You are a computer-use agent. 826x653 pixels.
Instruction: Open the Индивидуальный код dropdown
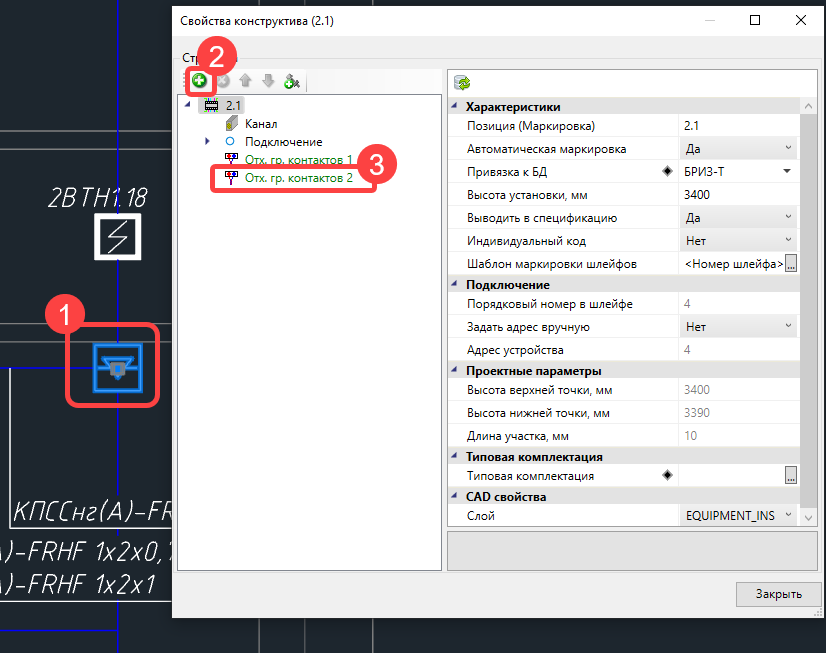[788, 240]
